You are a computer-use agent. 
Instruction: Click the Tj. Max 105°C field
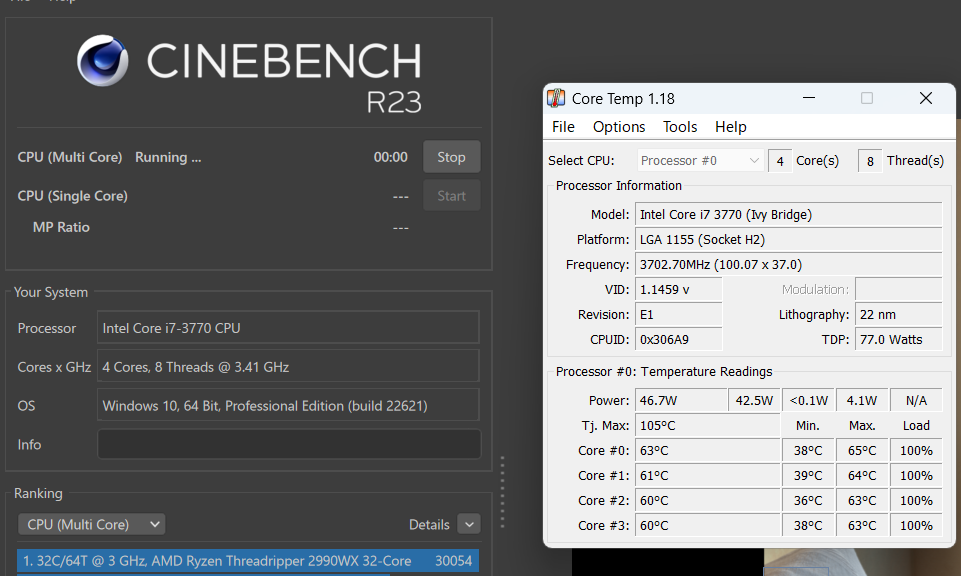click(707, 425)
